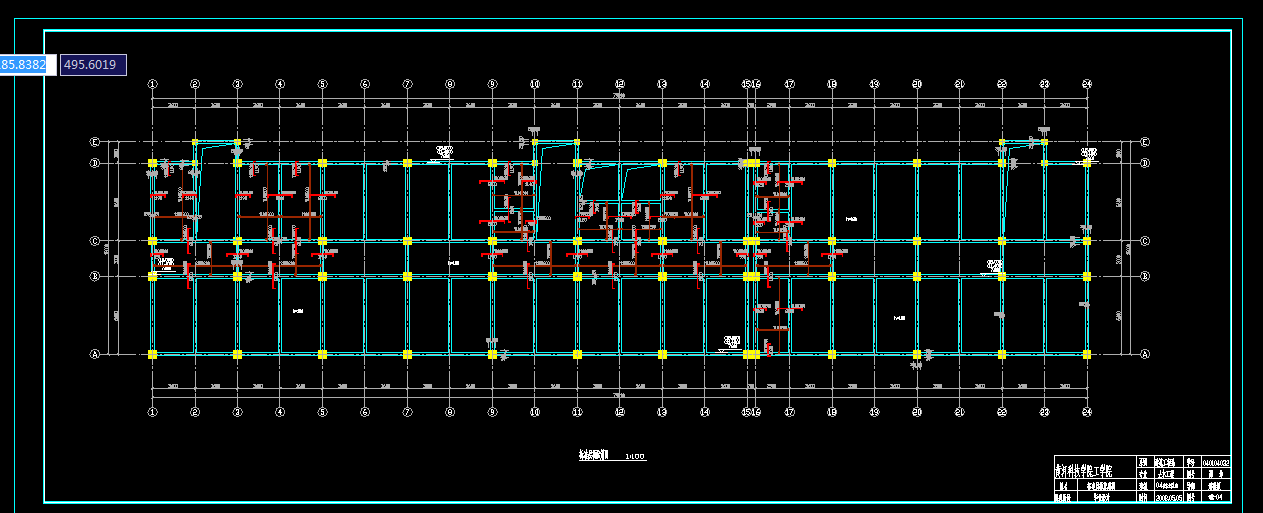This screenshot has width=1263, height=513.
Task: Select axis bubble 20 in the top row
Action: [917, 85]
